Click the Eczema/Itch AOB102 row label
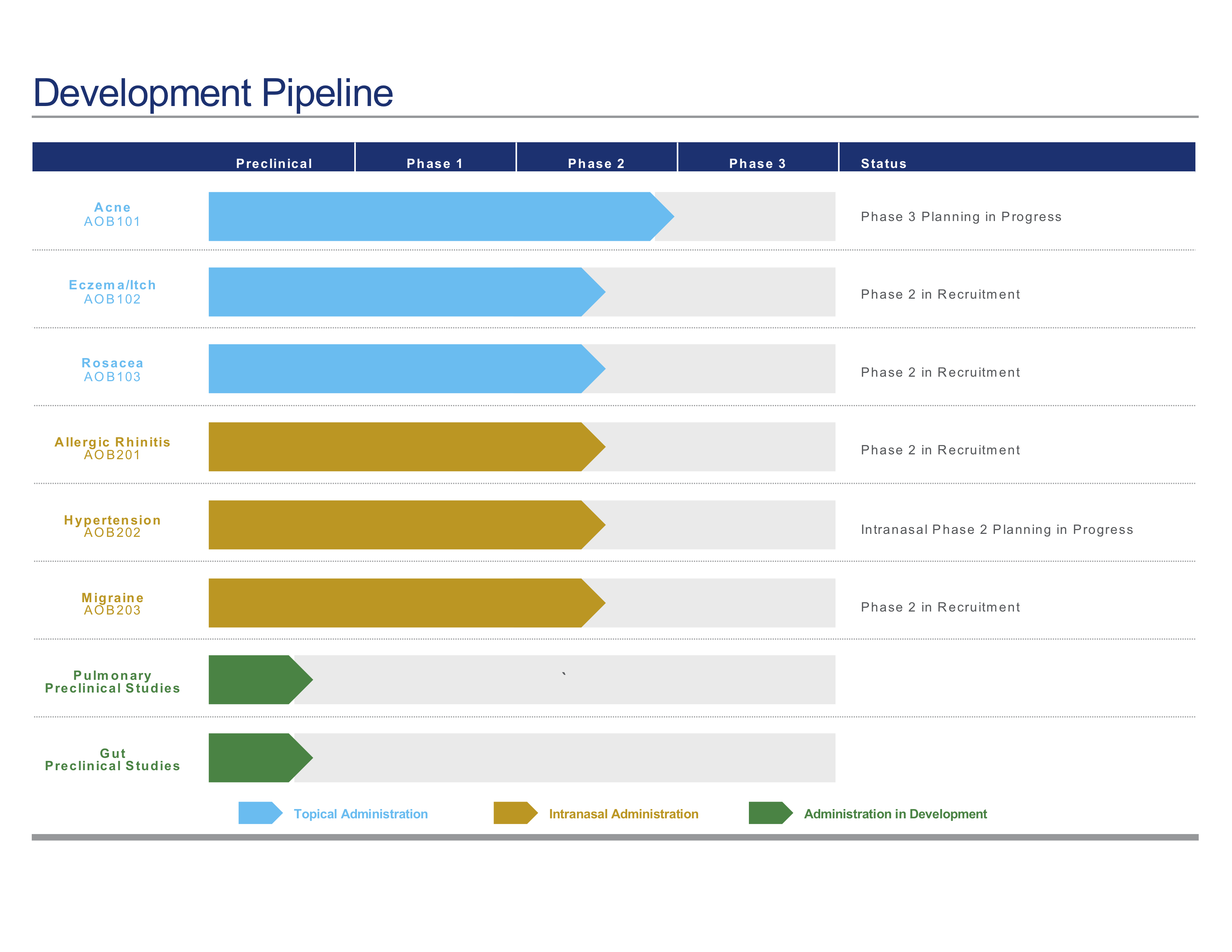 pos(112,292)
